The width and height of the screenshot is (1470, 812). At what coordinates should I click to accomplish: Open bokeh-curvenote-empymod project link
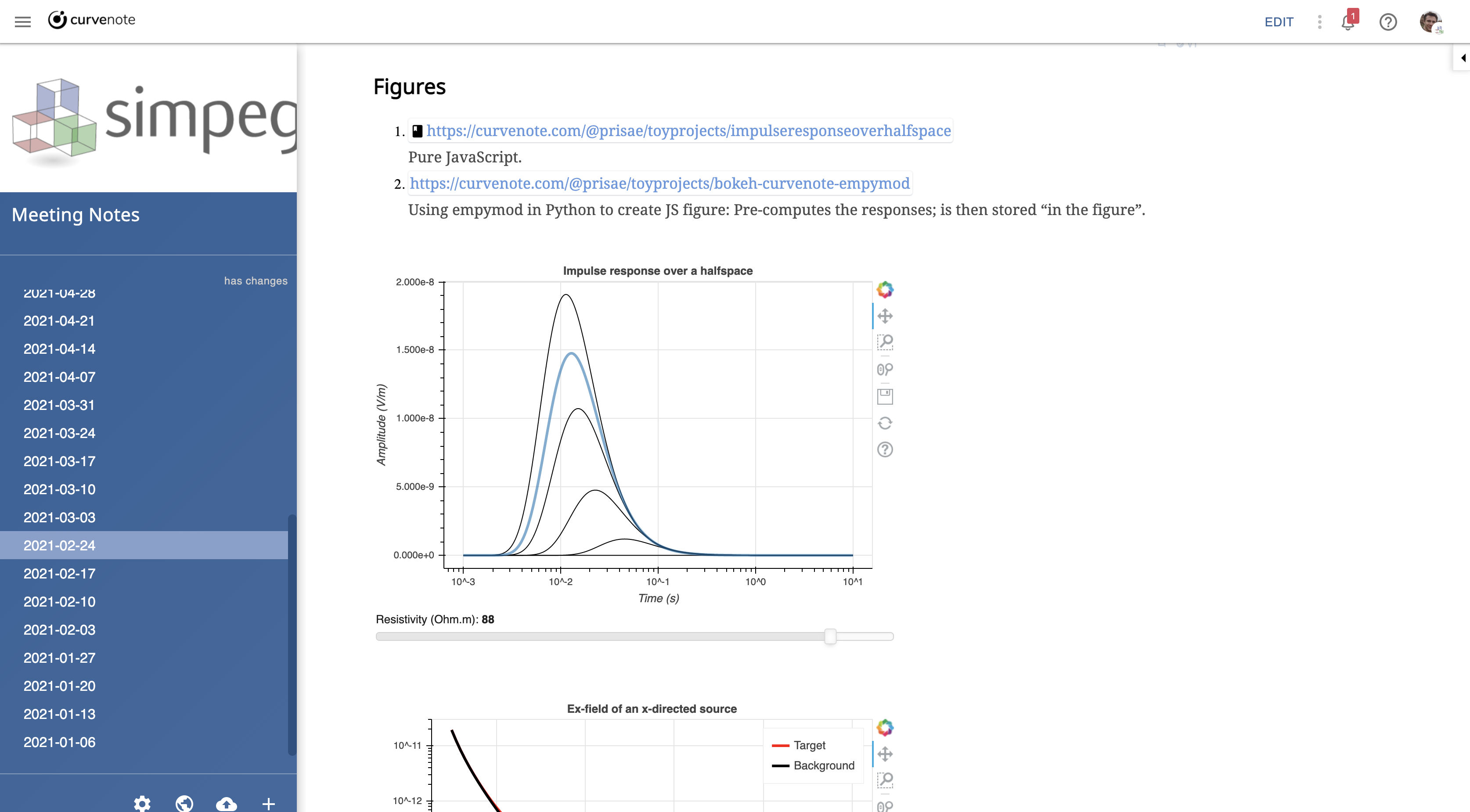tap(660, 183)
